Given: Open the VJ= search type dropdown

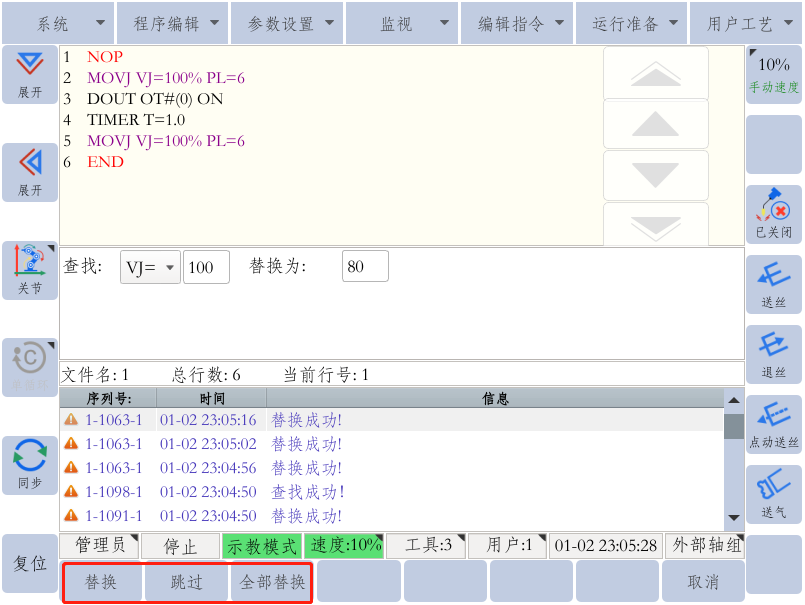Looking at the screenshot, I should pyautogui.click(x=150, y=267).
